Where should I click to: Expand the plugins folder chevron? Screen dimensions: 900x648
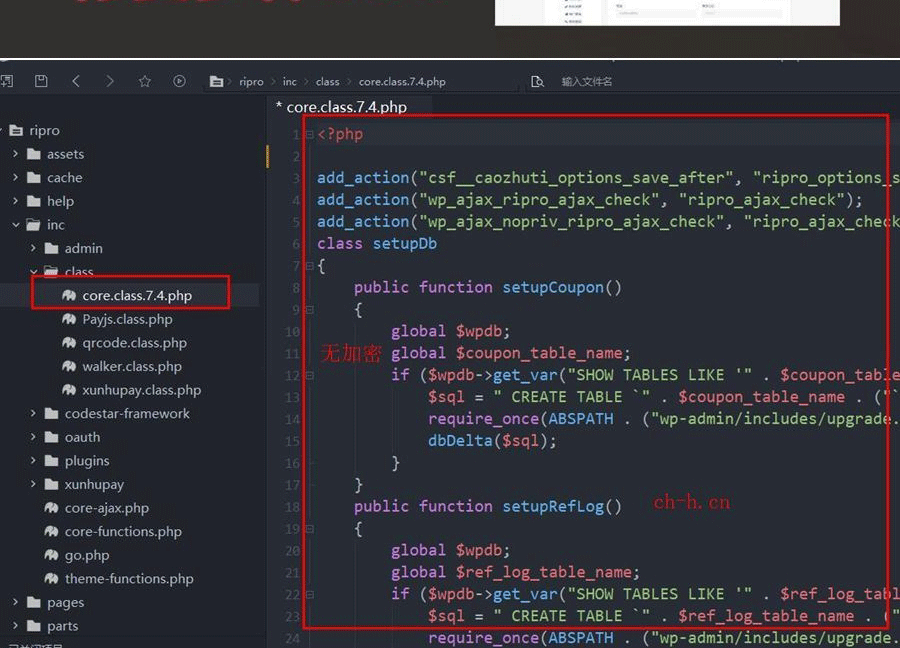pyautogui.click(x=33, y=460)
